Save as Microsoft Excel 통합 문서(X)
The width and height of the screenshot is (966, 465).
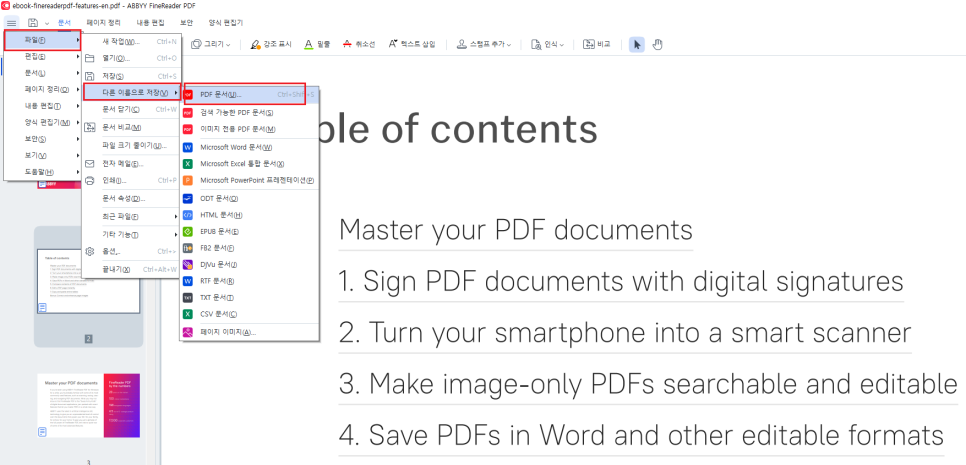point(250,164)
